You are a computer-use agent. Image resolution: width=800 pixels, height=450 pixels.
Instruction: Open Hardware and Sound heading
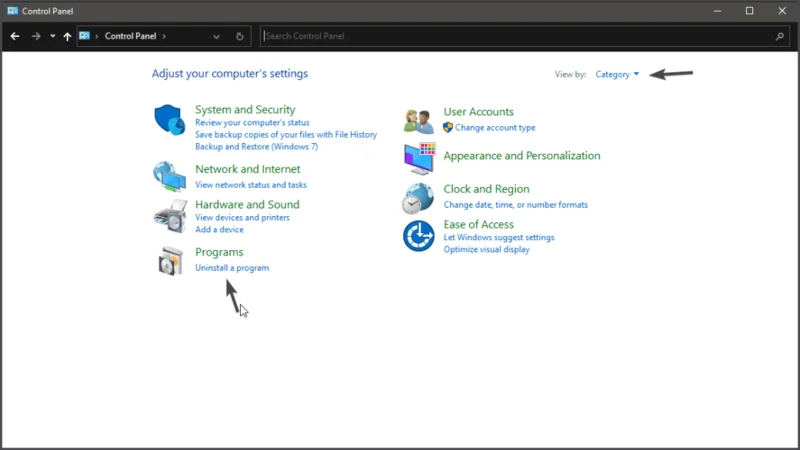[x=247, y=205]
